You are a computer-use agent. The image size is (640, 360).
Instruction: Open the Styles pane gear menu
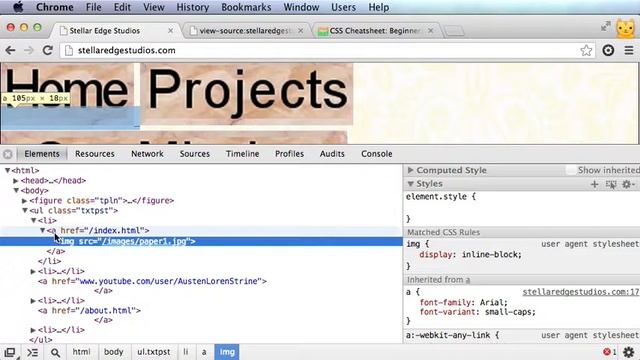[628, 184]
